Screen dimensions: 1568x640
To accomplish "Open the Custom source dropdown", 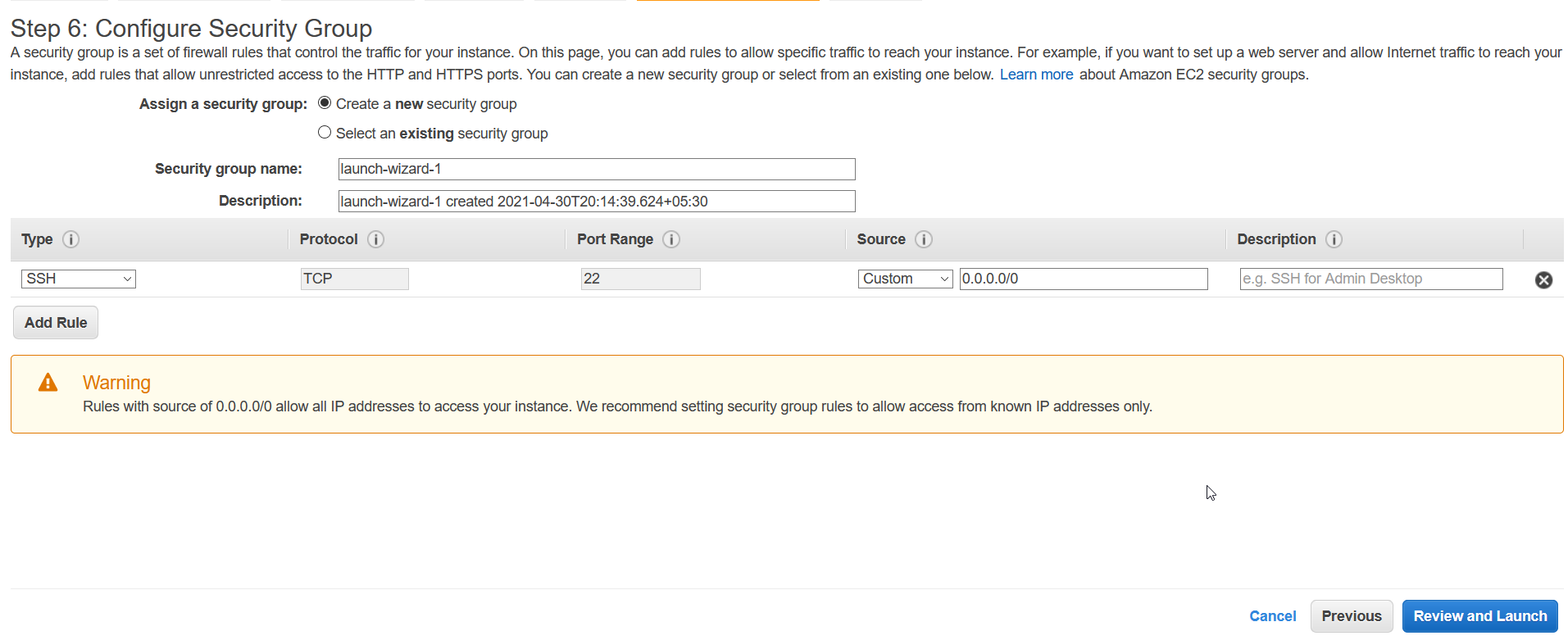I will (905, 279).
